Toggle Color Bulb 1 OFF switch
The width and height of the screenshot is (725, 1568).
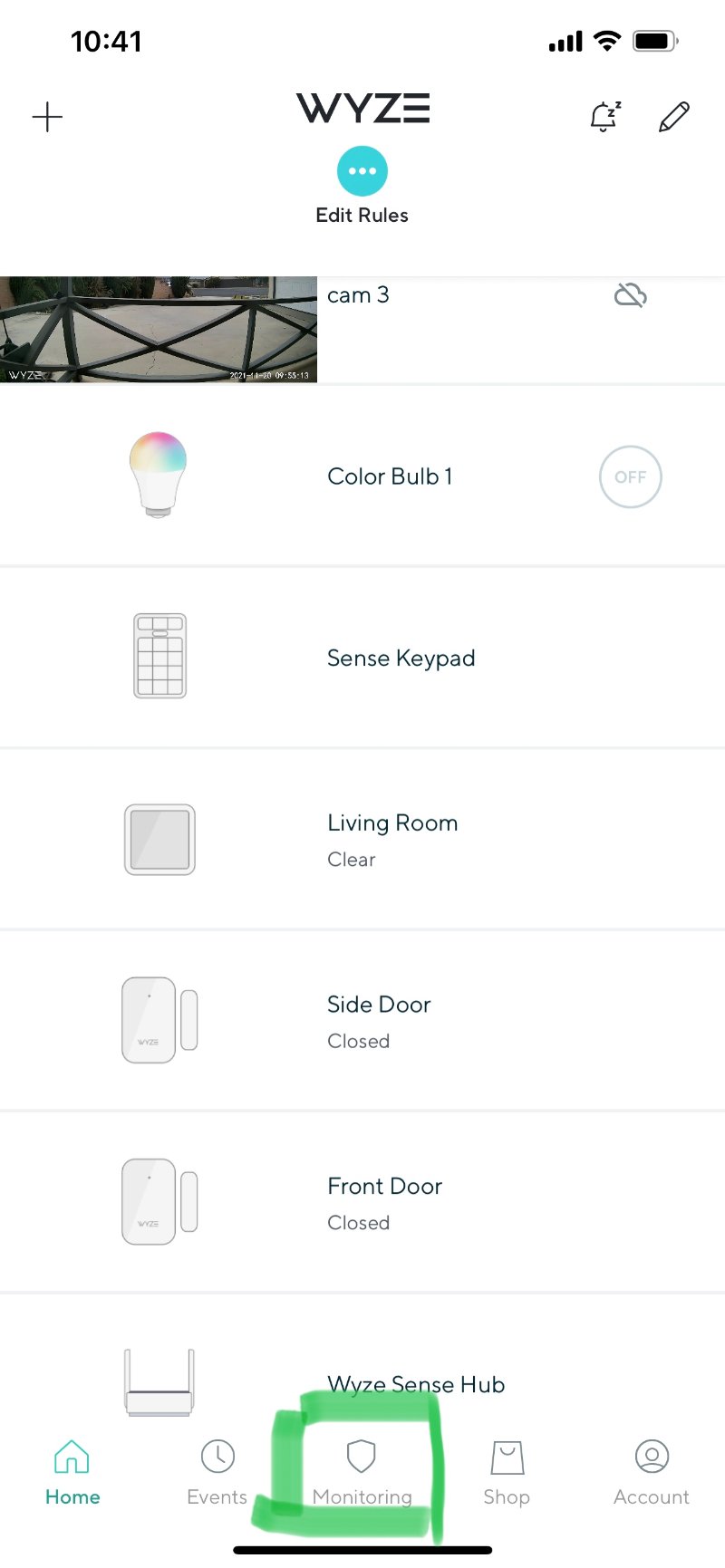click(x=631, y=476)
